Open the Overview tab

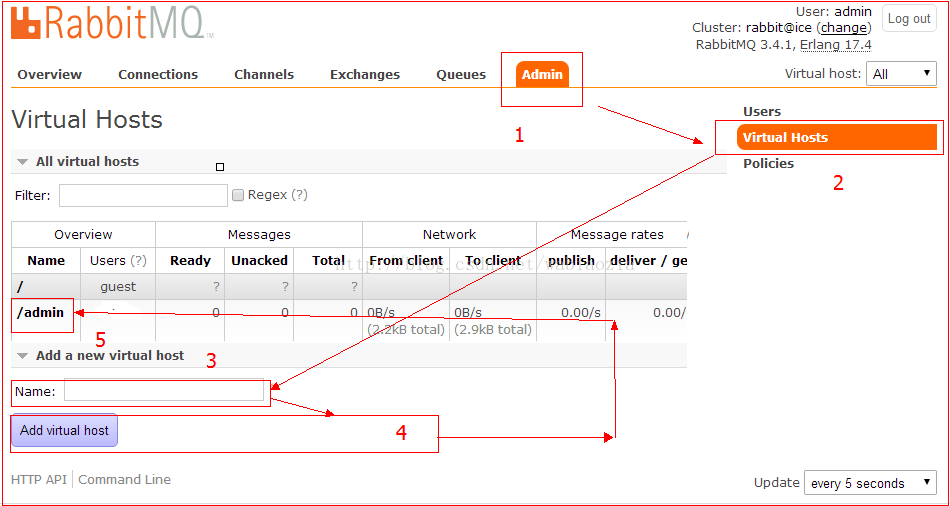coord(50,75)
